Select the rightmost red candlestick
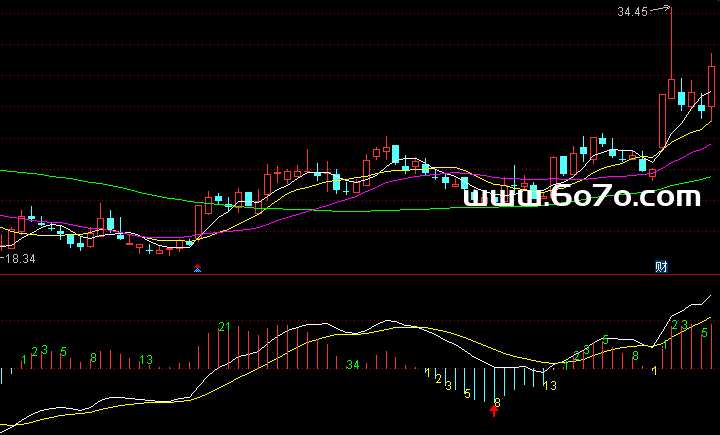 tap(712, 85)
